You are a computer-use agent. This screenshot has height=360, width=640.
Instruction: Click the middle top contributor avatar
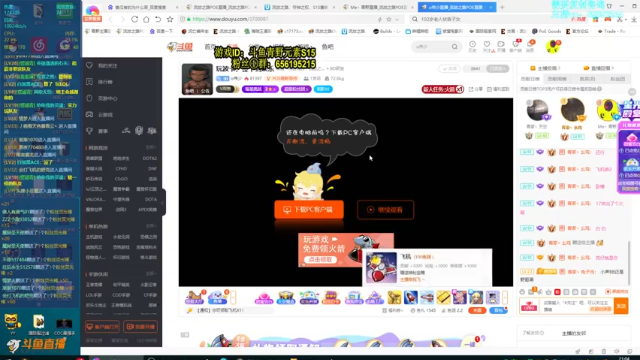pyautogui.click(x=573, y=110)
